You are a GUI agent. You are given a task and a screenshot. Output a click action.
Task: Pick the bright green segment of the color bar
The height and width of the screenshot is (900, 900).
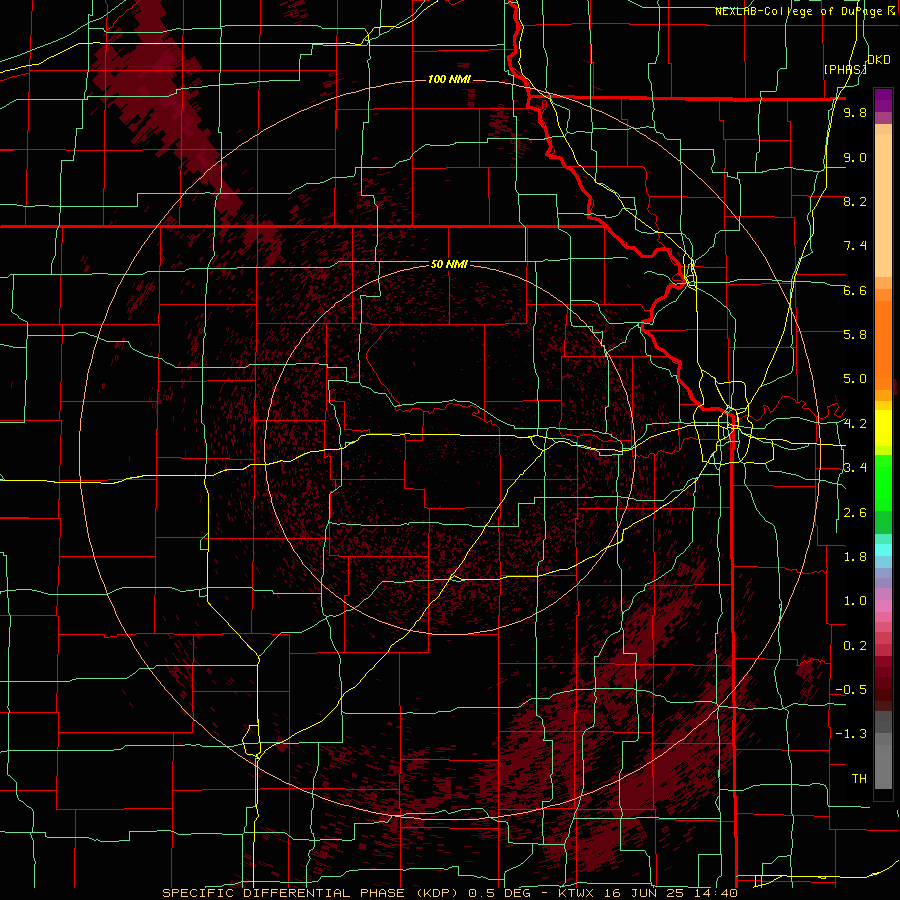pyautogui.click(x=883, y=483)
